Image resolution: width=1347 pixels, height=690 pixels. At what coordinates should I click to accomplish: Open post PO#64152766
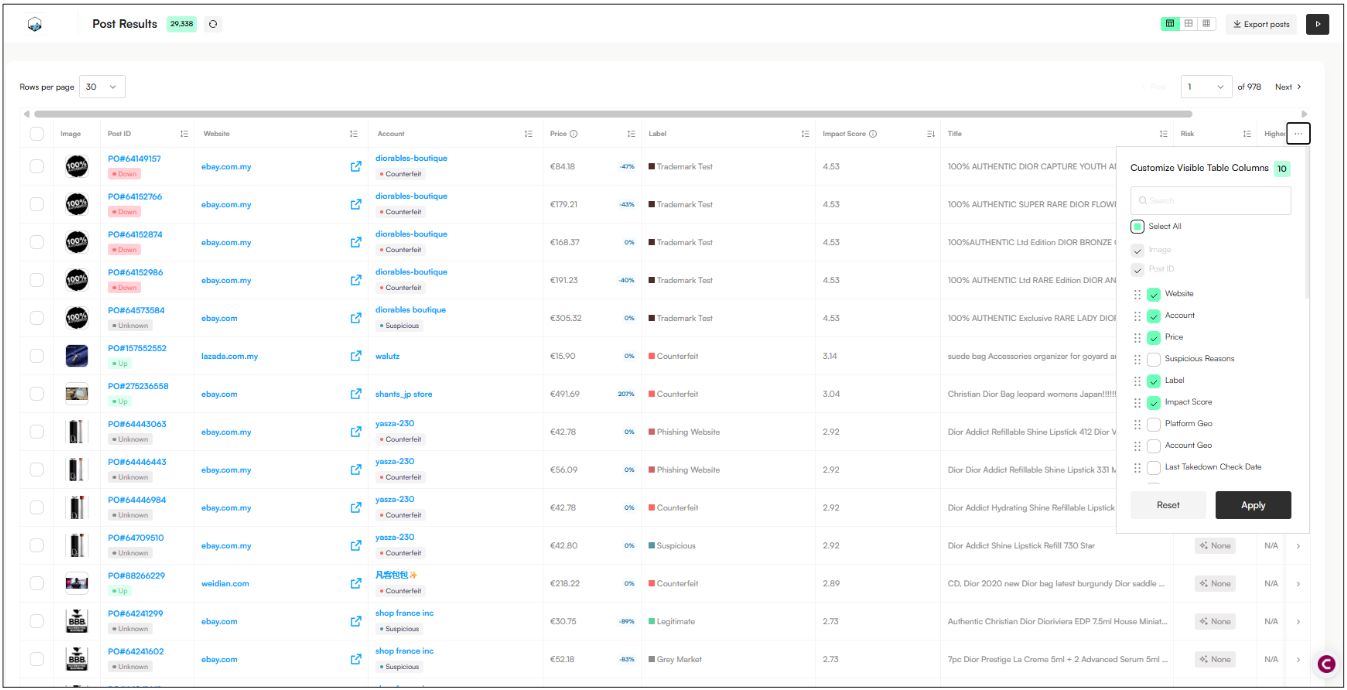[135, 197]
